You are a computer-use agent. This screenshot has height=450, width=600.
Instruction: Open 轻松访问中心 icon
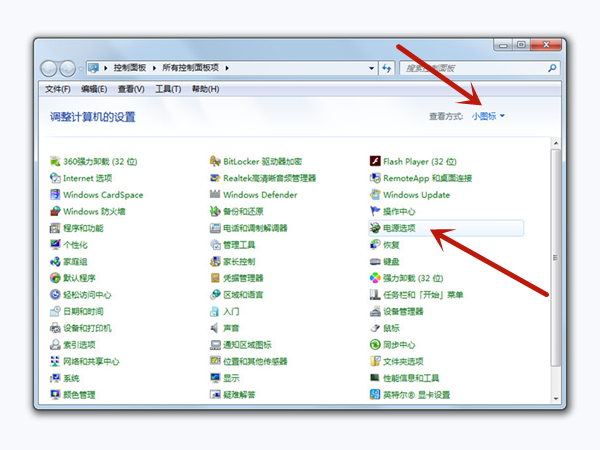coord(55,295)
